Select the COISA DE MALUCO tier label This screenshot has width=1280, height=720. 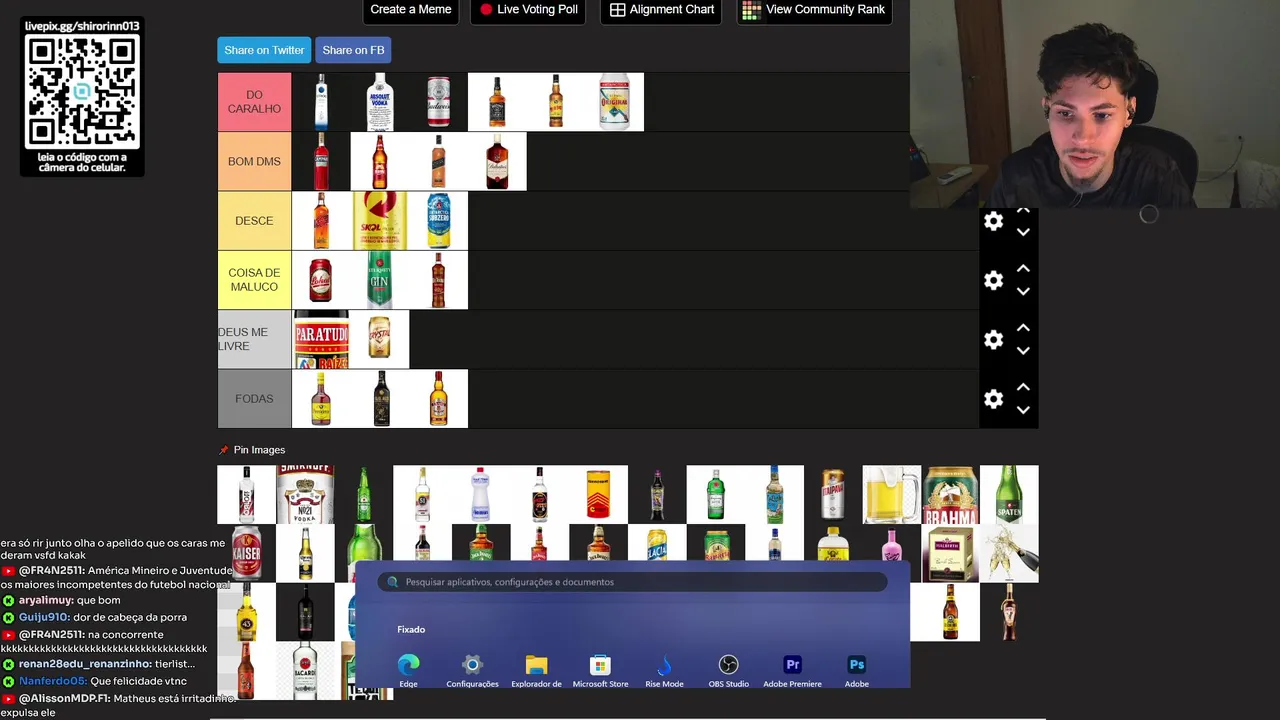(x=254, y=280)
